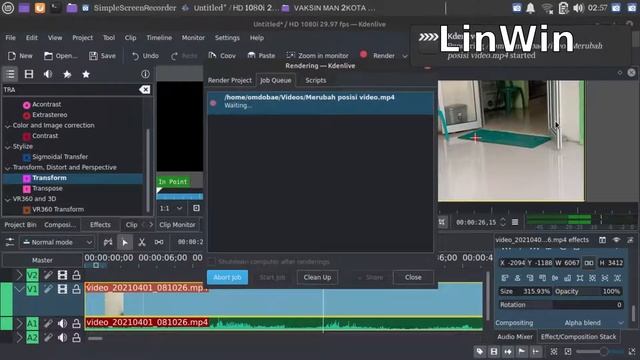Expand the V2 track

point(19,275)
